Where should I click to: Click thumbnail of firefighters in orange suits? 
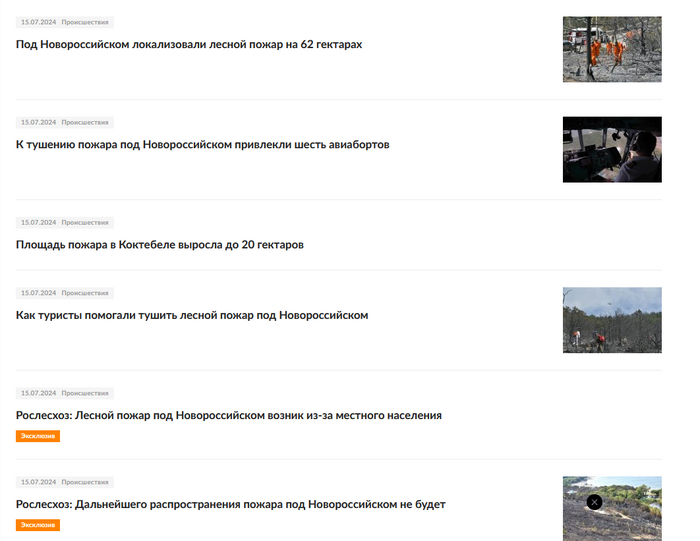pyautogui.click(x=612, y=49)
